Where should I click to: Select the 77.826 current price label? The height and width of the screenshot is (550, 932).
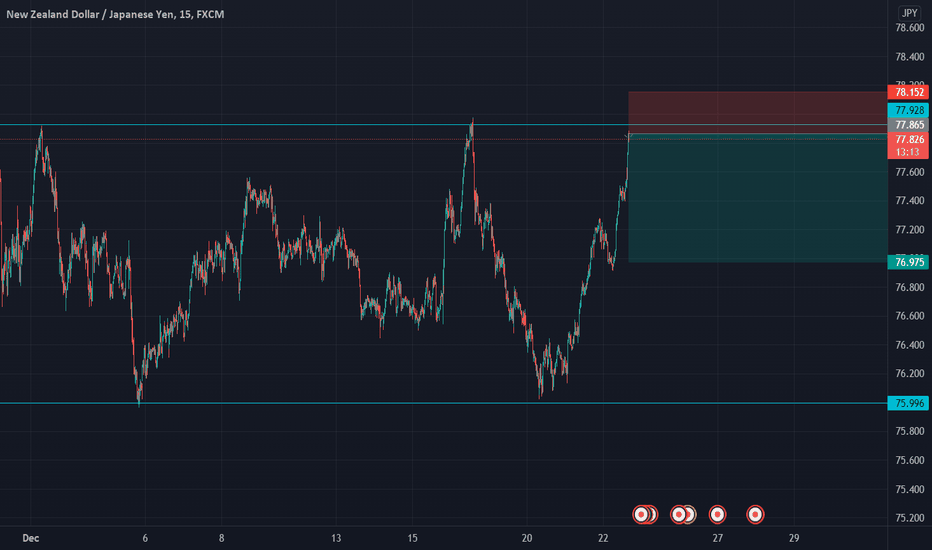point(908,139)
